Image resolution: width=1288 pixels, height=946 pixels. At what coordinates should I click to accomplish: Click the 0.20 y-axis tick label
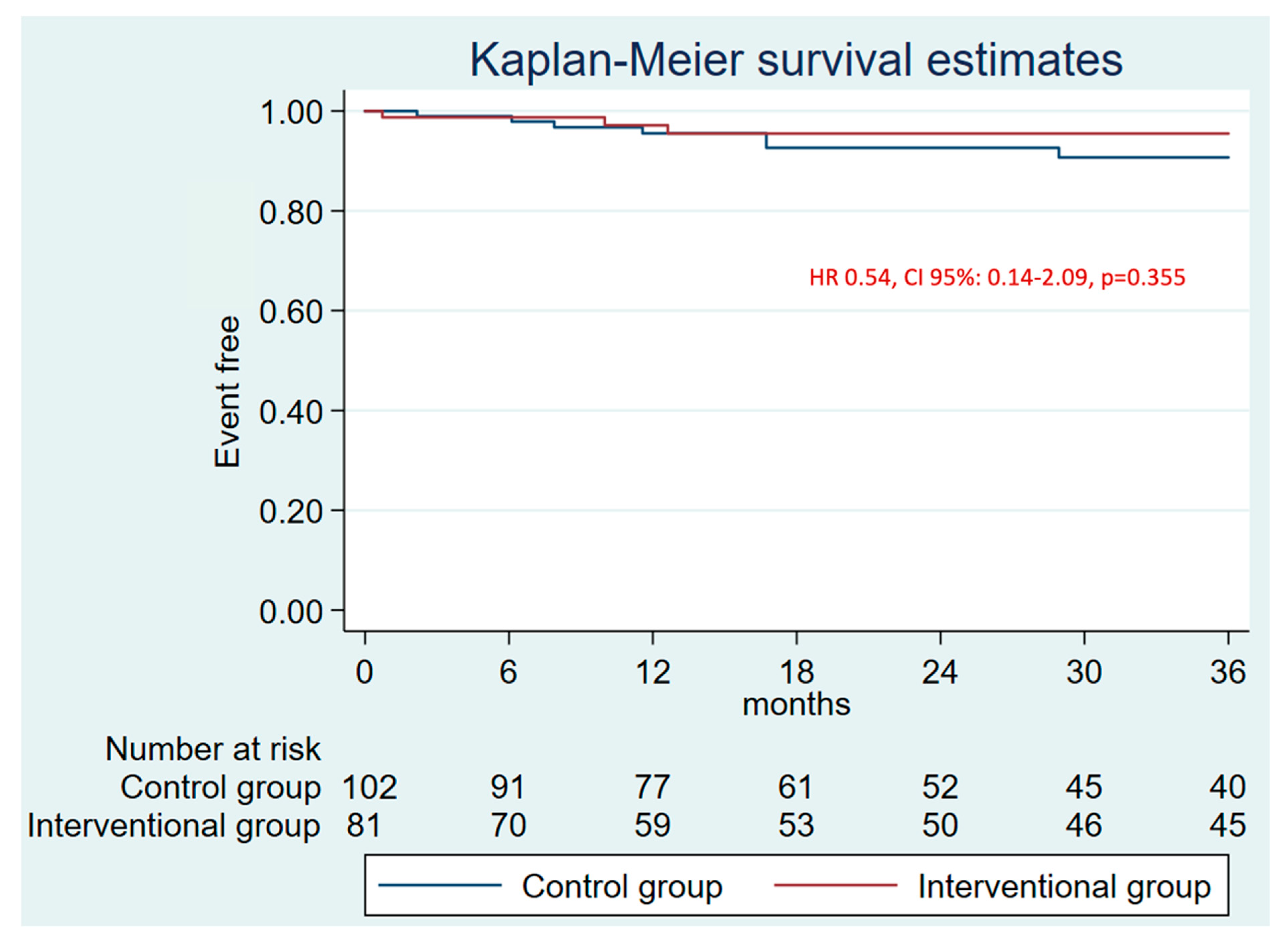click(x=291, y=512)
